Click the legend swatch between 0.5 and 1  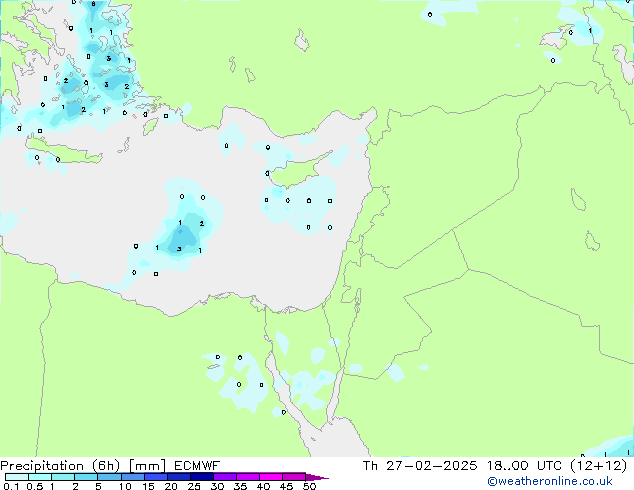pos(40,477)
